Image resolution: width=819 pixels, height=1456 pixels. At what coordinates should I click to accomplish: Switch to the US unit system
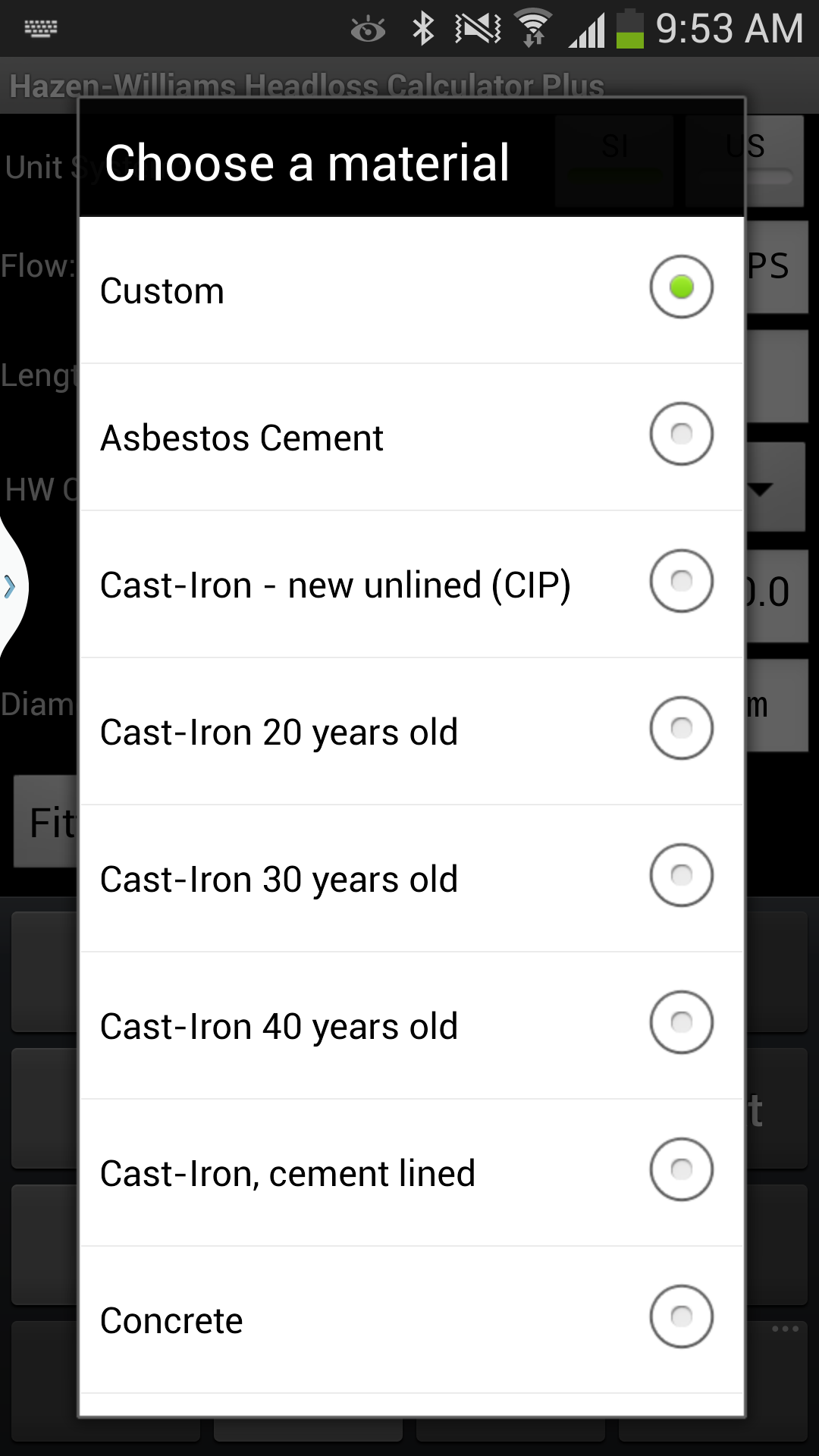(745, 161)
